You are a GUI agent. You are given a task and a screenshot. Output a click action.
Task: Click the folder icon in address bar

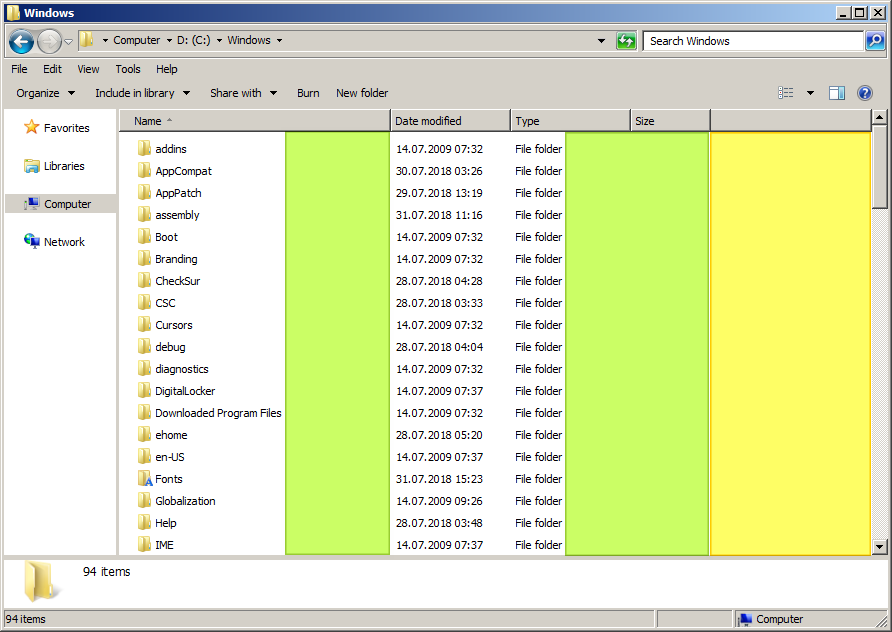[x=86, y=40]
